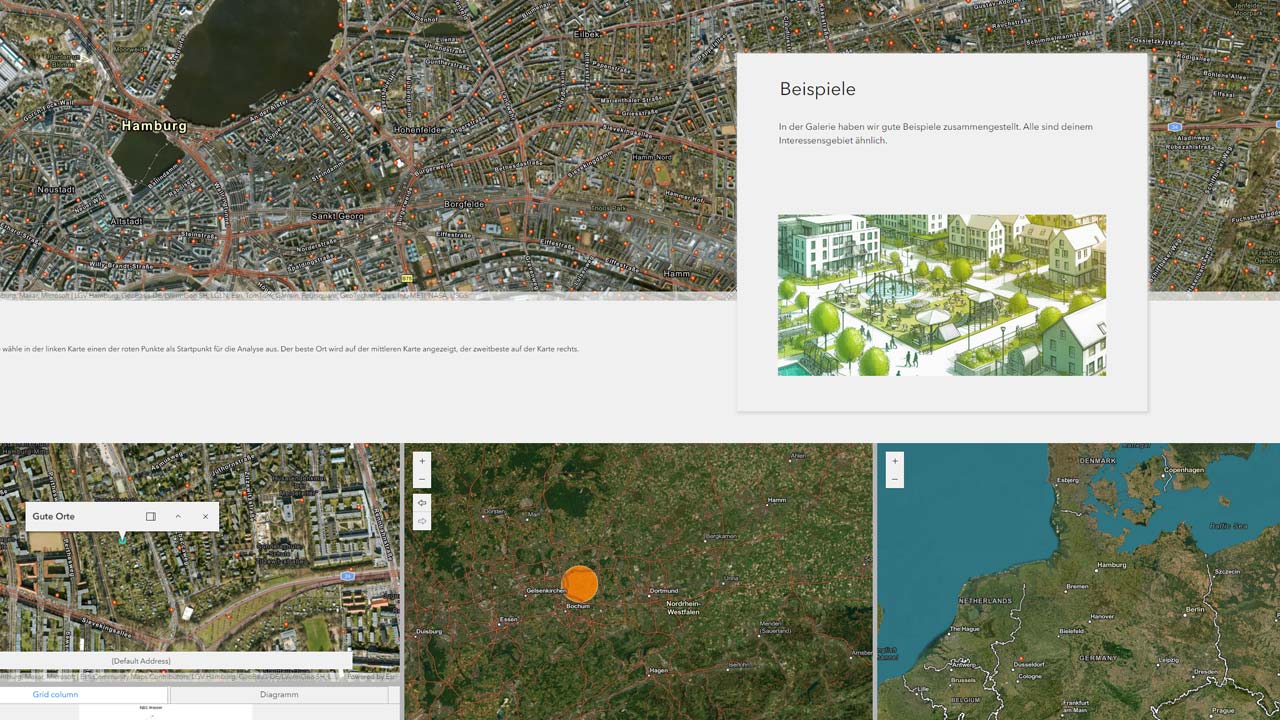Dock the Gute Orte popup
This screenshot has width=1280, height=720.
pos(151,517)
